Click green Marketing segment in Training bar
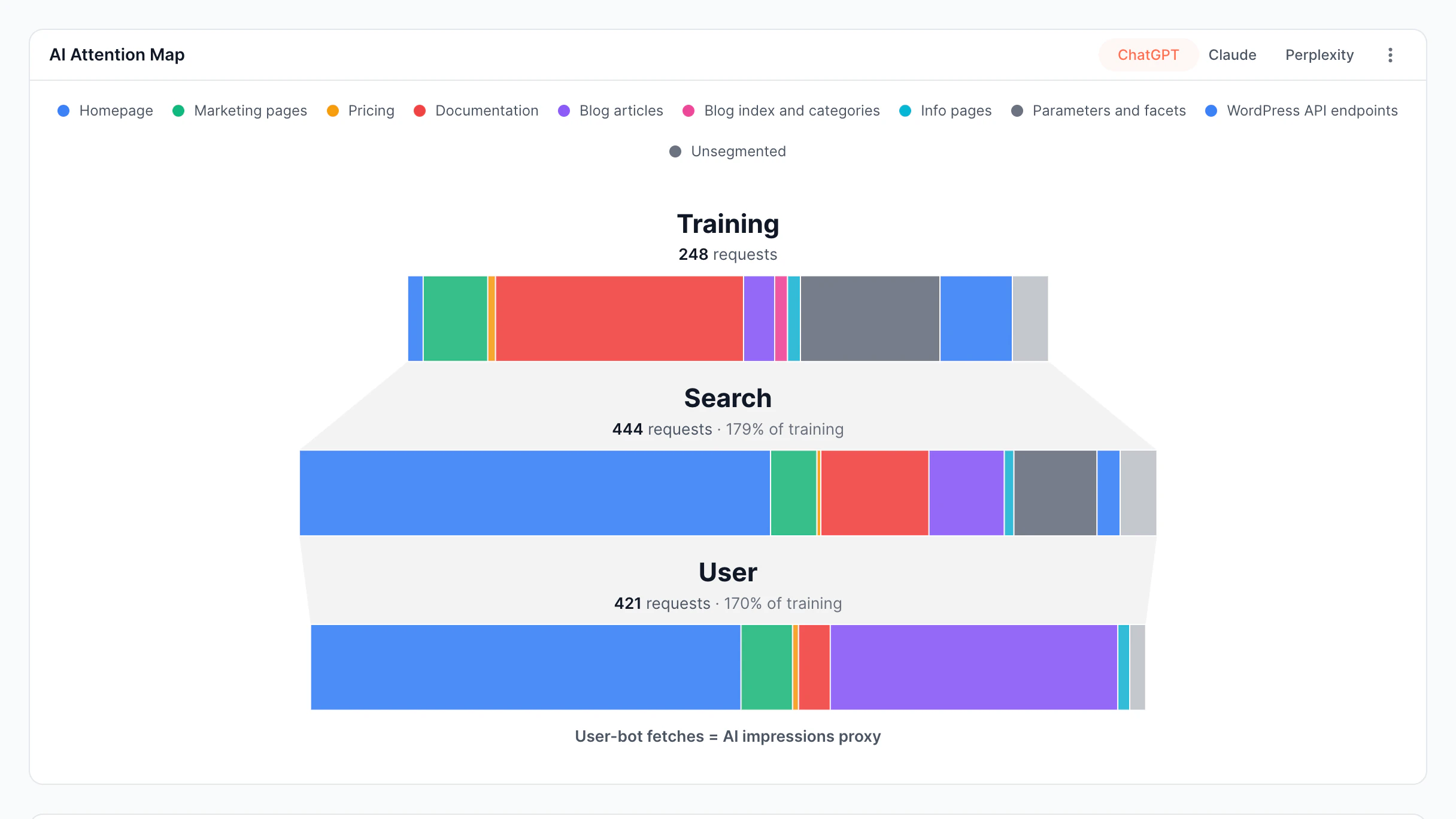The width and height of the screenshot is (1456, 819). (x=455, y=318)
